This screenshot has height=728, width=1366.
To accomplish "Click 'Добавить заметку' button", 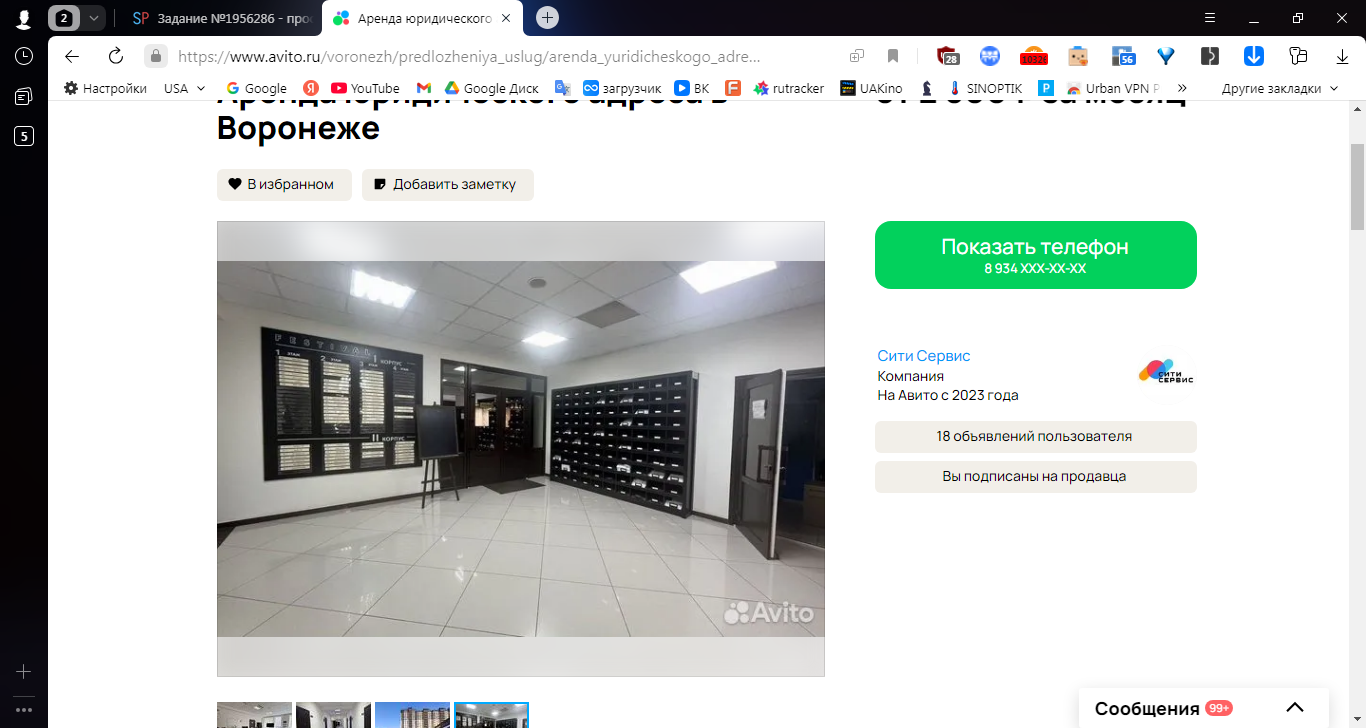I will click(x=447, y=184).
